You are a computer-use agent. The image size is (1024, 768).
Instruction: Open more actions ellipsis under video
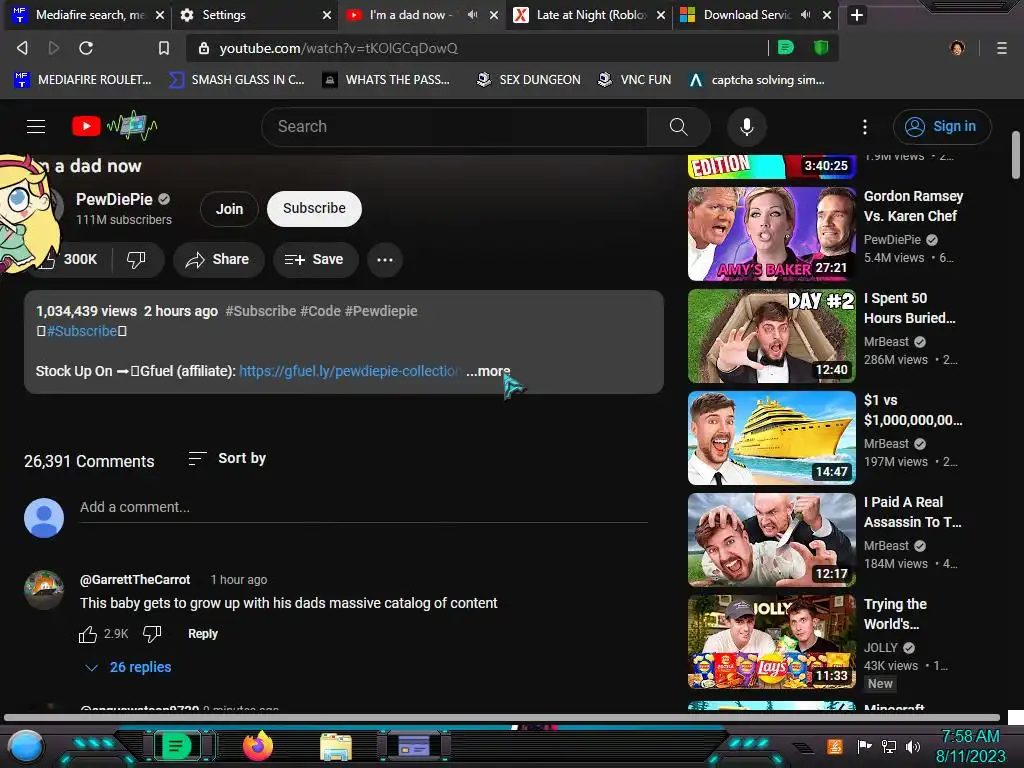click(385, 259)
